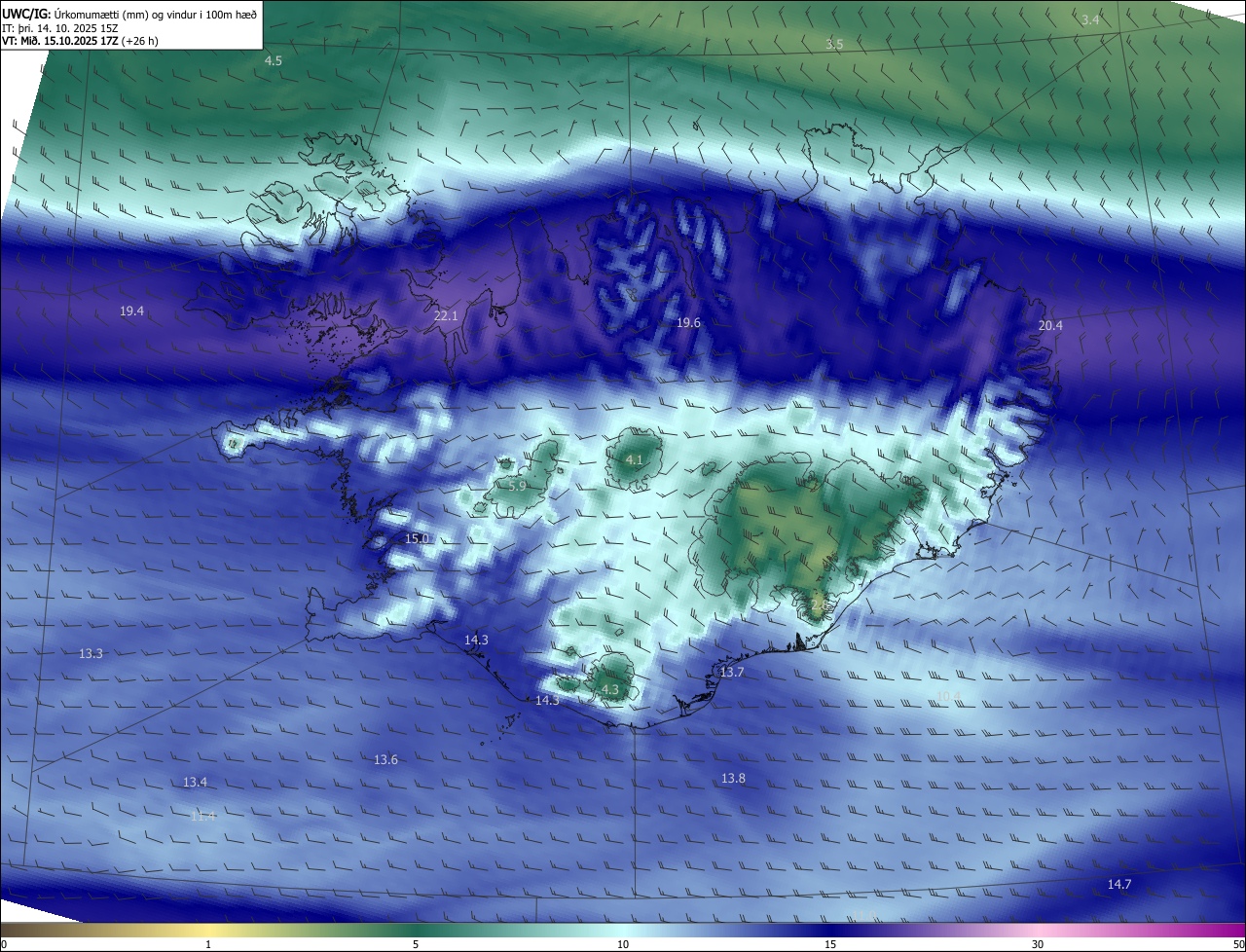Click the 19.4 value label on the map
Image resolution: width=1246 pixels, height=952 pixels.
coord(132,311)
